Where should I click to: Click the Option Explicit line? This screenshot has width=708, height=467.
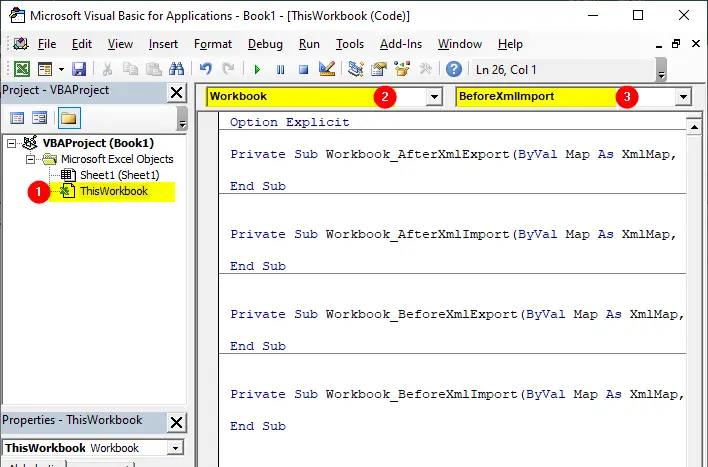[x=289, y=122]
